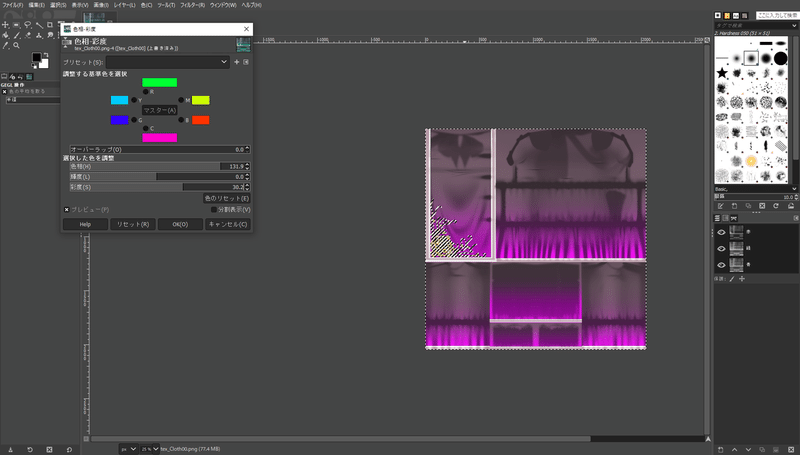
Task: Click the foreground color black swatch
Action: 36,58
